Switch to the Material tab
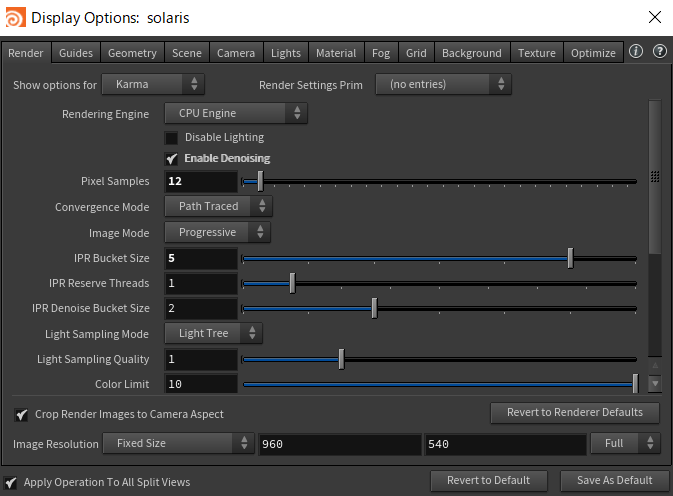673x496 pixels. coord(336,53)
